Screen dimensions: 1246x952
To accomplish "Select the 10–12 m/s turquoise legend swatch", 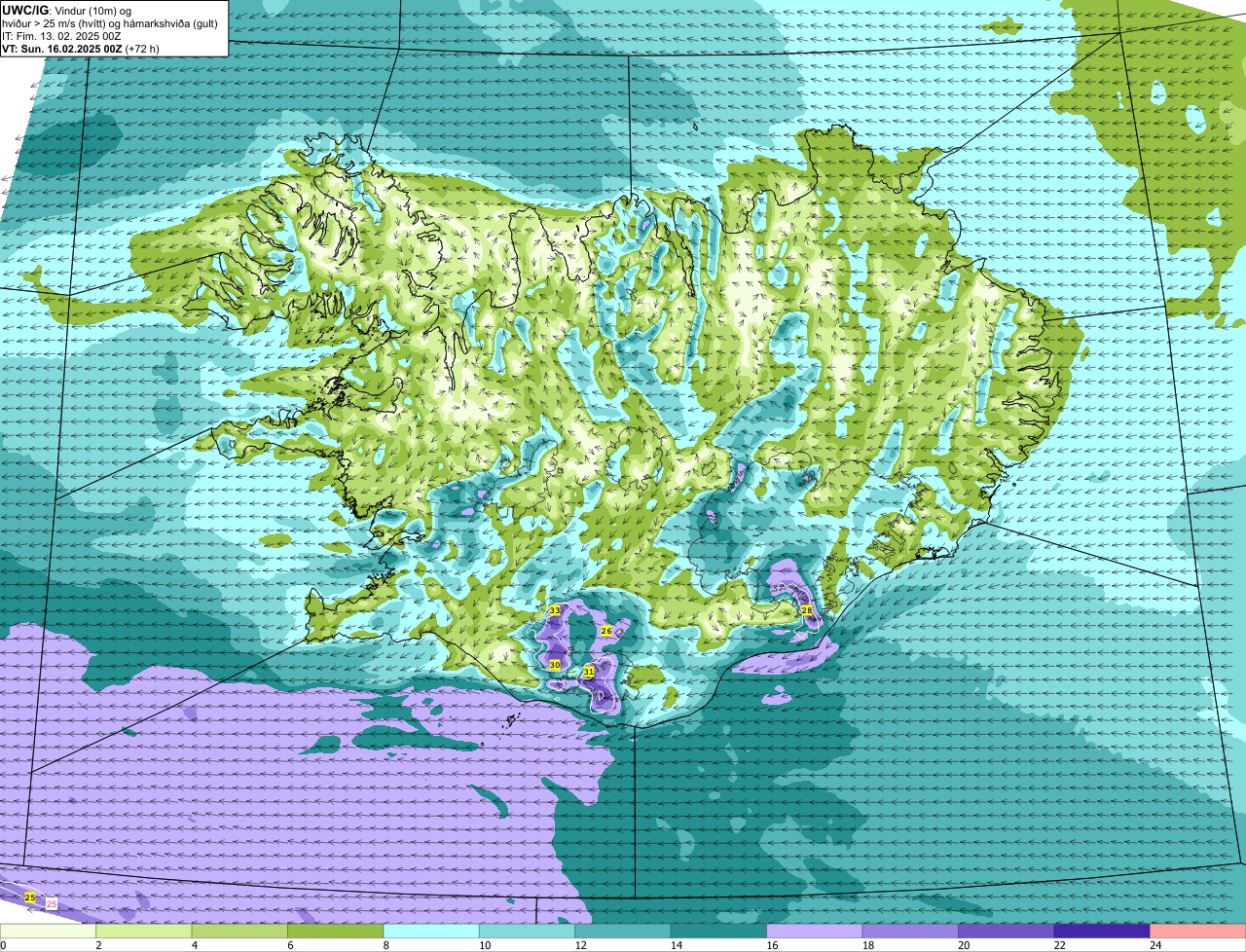I will (x=529, y=932).
